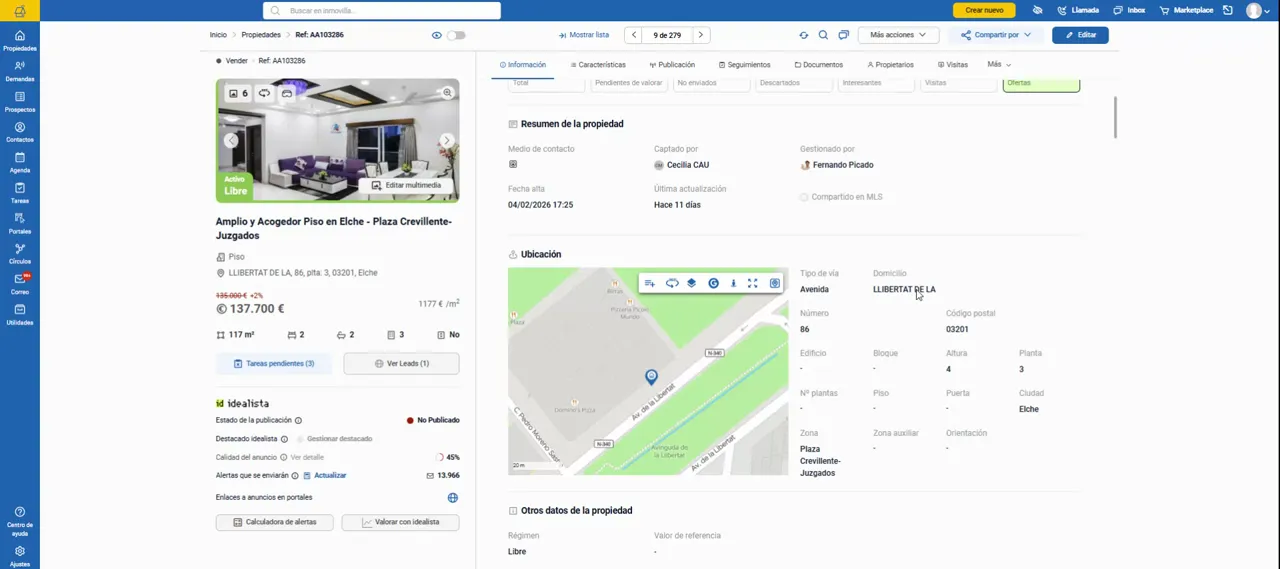Click the refresh icon in the property toolbar

[803, 35]
